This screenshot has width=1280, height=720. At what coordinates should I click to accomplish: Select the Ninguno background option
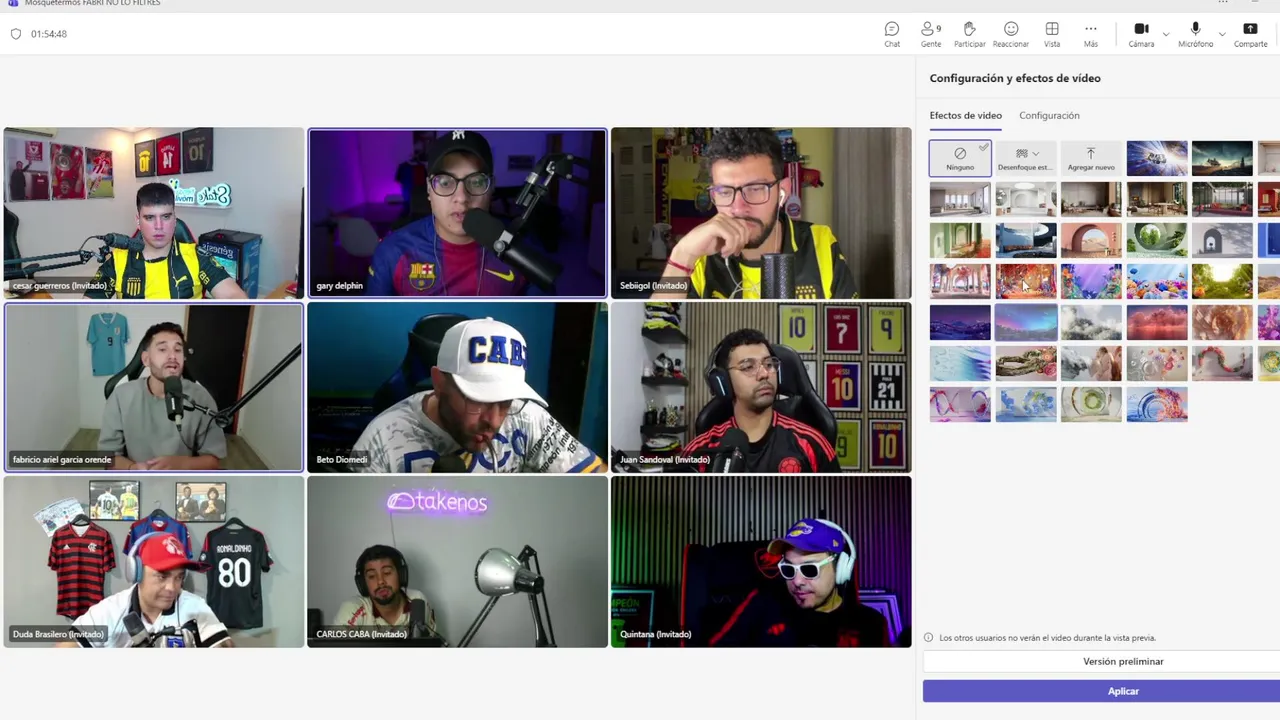tap(960, 158)
